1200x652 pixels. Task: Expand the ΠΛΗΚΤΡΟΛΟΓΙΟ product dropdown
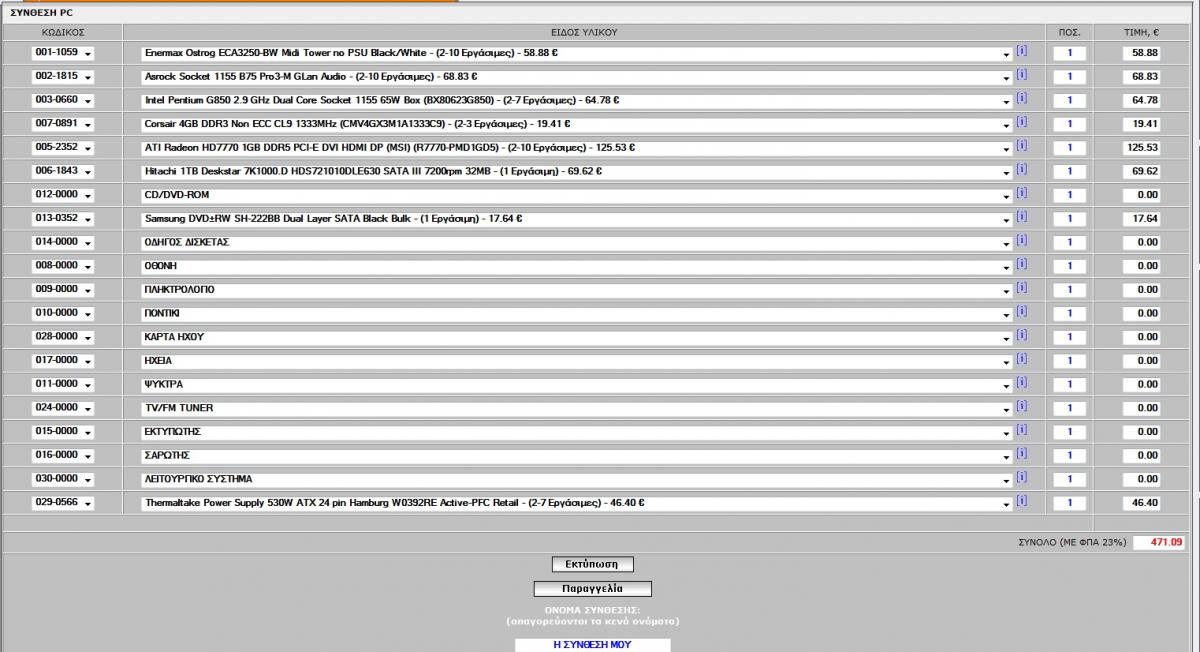[576, 290]
